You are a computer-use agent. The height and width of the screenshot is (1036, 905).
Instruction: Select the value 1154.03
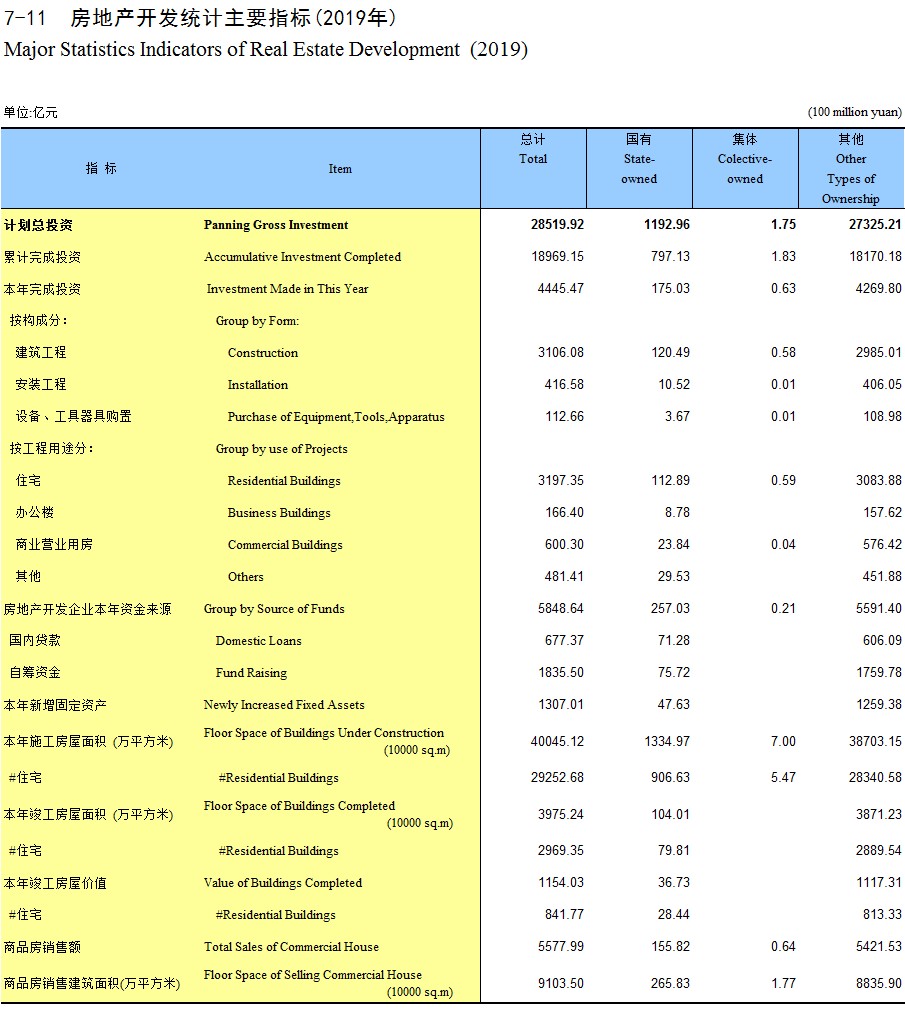(561, 883)
